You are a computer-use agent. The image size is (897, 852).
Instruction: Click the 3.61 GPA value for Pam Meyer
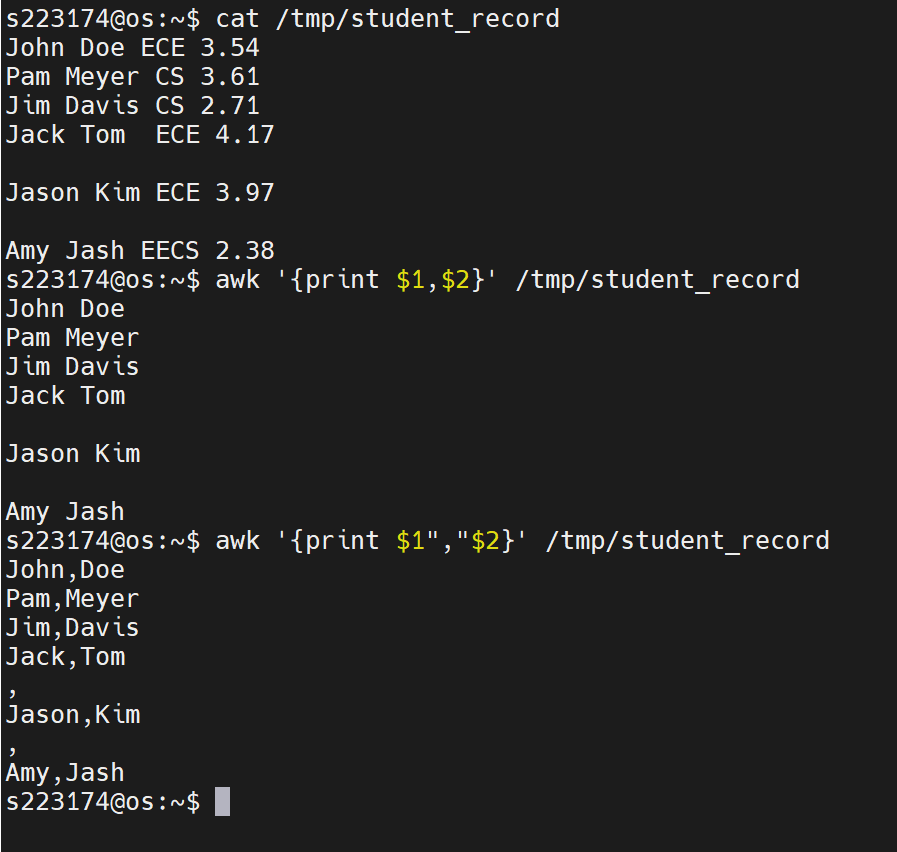[x=237, y=76]
